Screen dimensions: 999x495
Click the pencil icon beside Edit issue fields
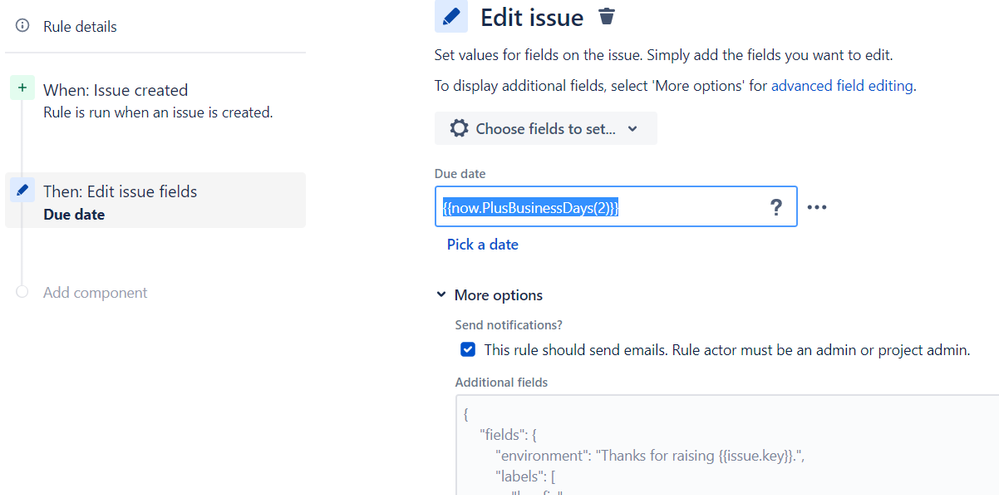point(22,190)
